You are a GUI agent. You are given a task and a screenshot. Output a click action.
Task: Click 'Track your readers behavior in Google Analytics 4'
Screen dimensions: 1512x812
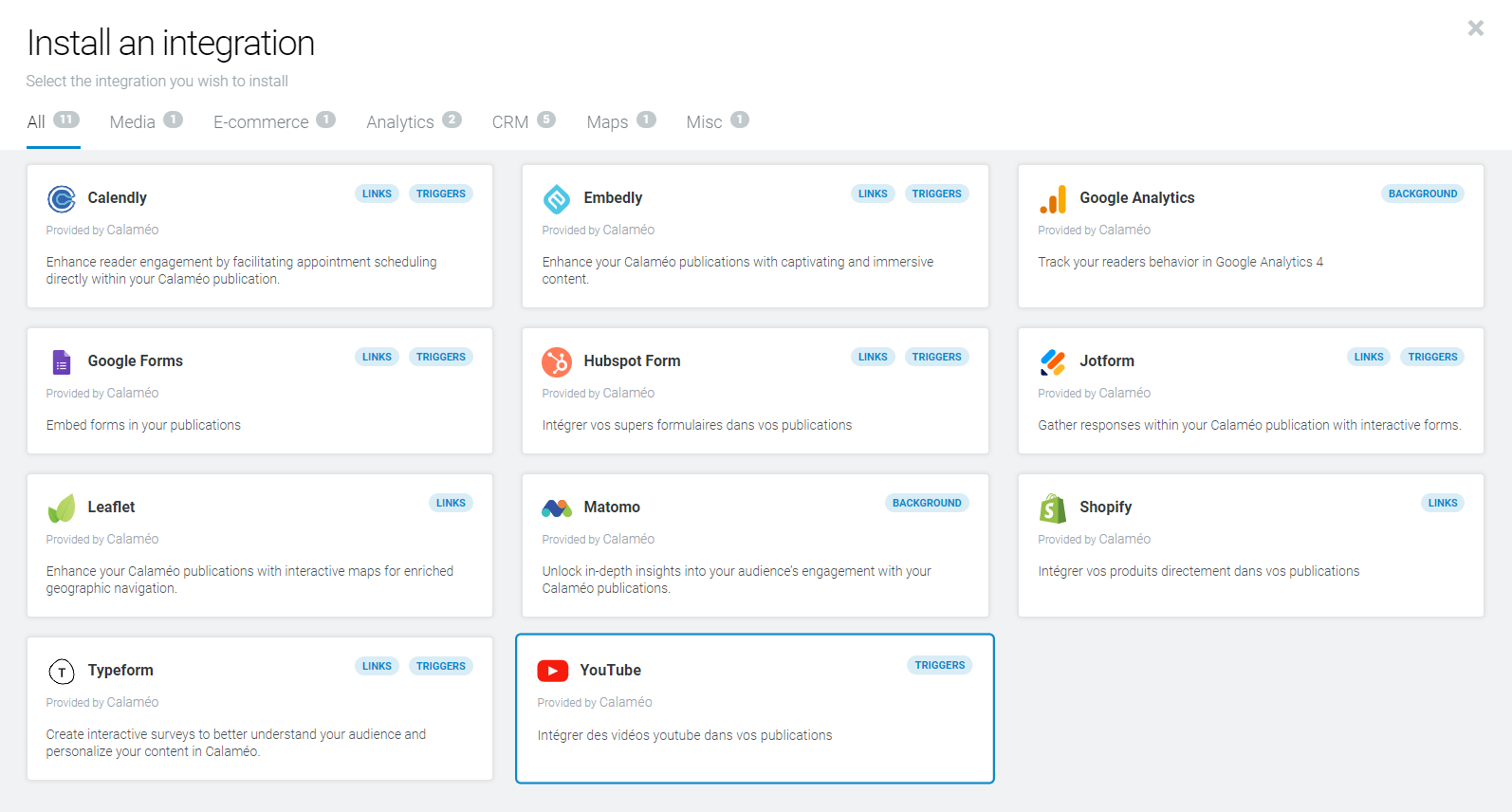tap(1181, 262)
